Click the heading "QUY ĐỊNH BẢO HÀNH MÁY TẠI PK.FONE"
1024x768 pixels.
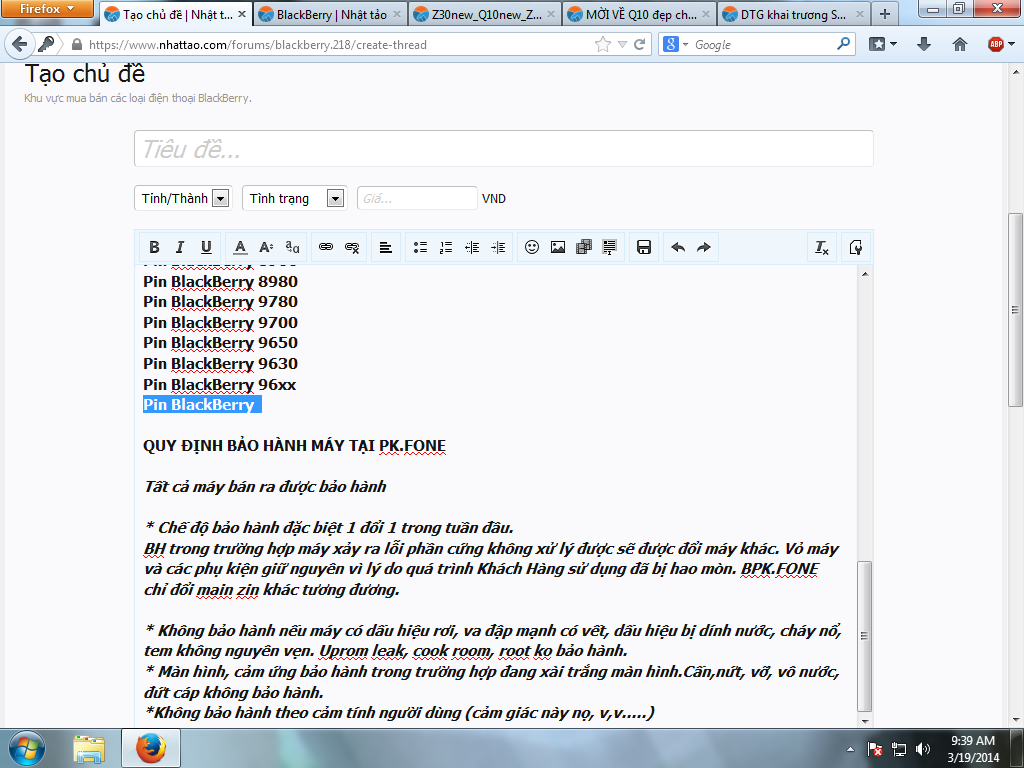pyautogui.click(x=295, y=446)
